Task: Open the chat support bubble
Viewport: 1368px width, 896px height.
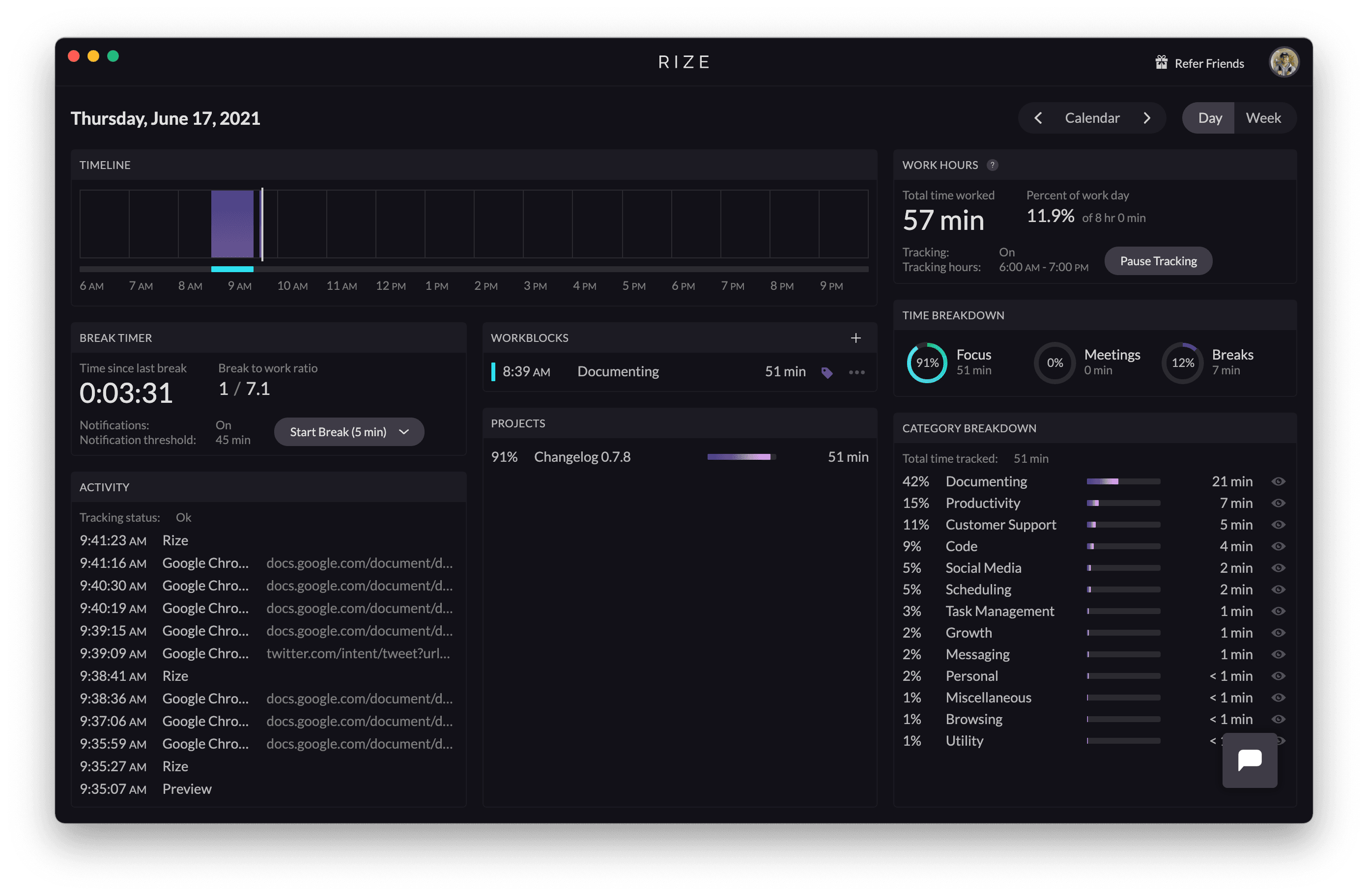Action: tap(1249, 760)
